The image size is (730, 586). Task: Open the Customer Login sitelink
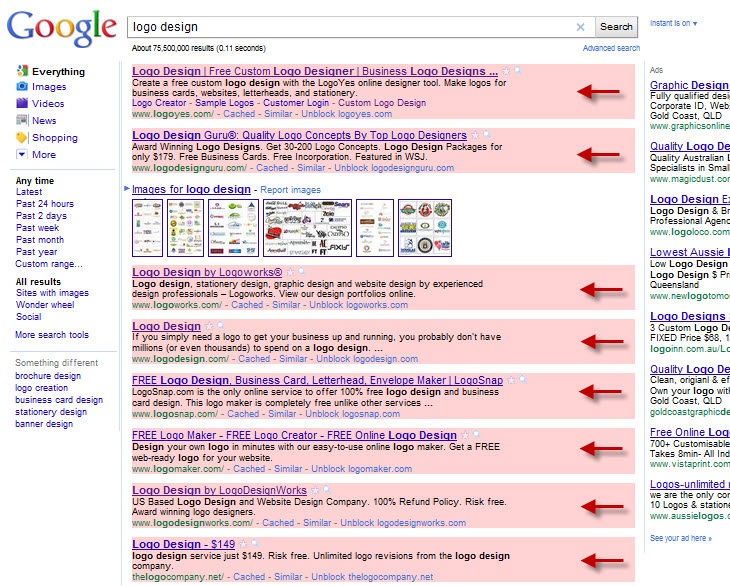point(296,103)
